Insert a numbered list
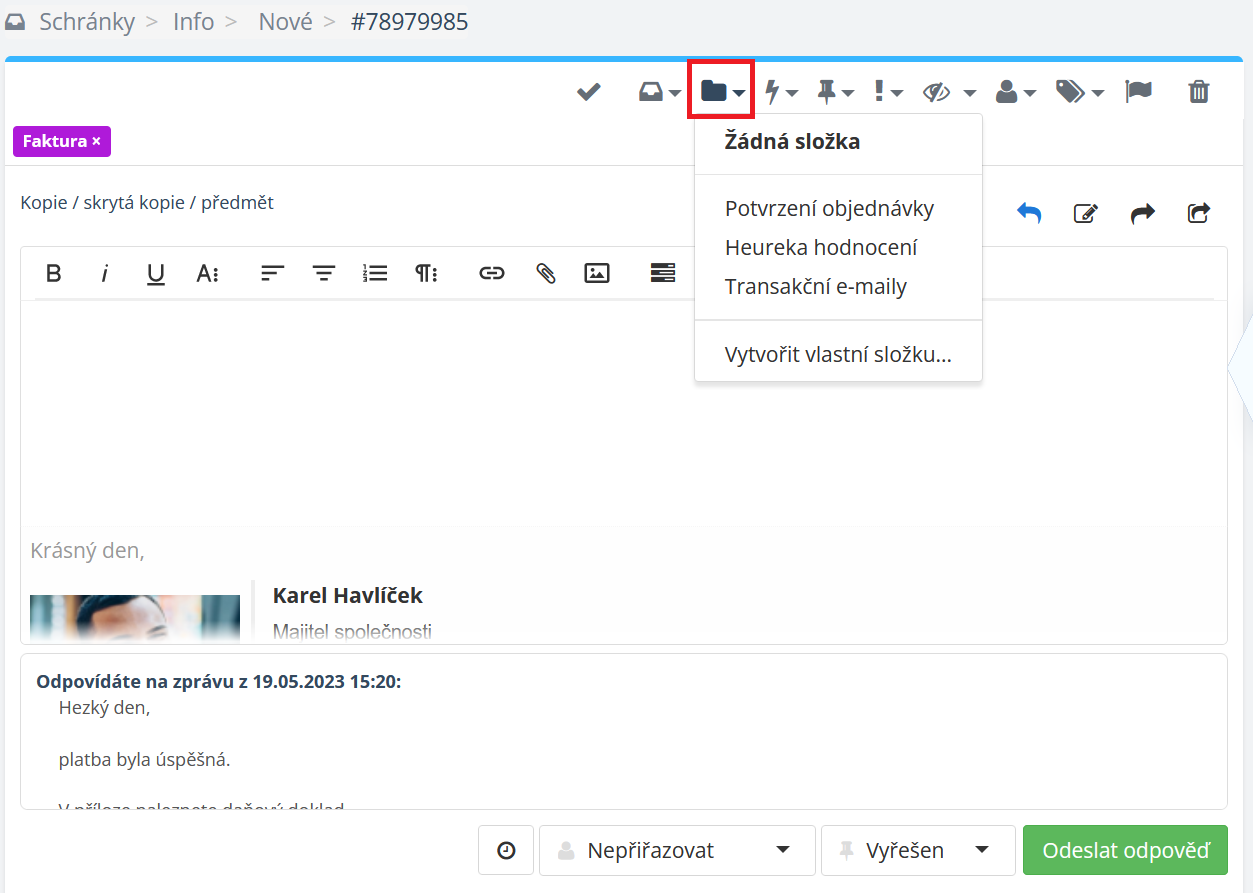Image resolution: width=1253 pixels, height=893 pixels. pyautogui.click(x=375, y=273)
